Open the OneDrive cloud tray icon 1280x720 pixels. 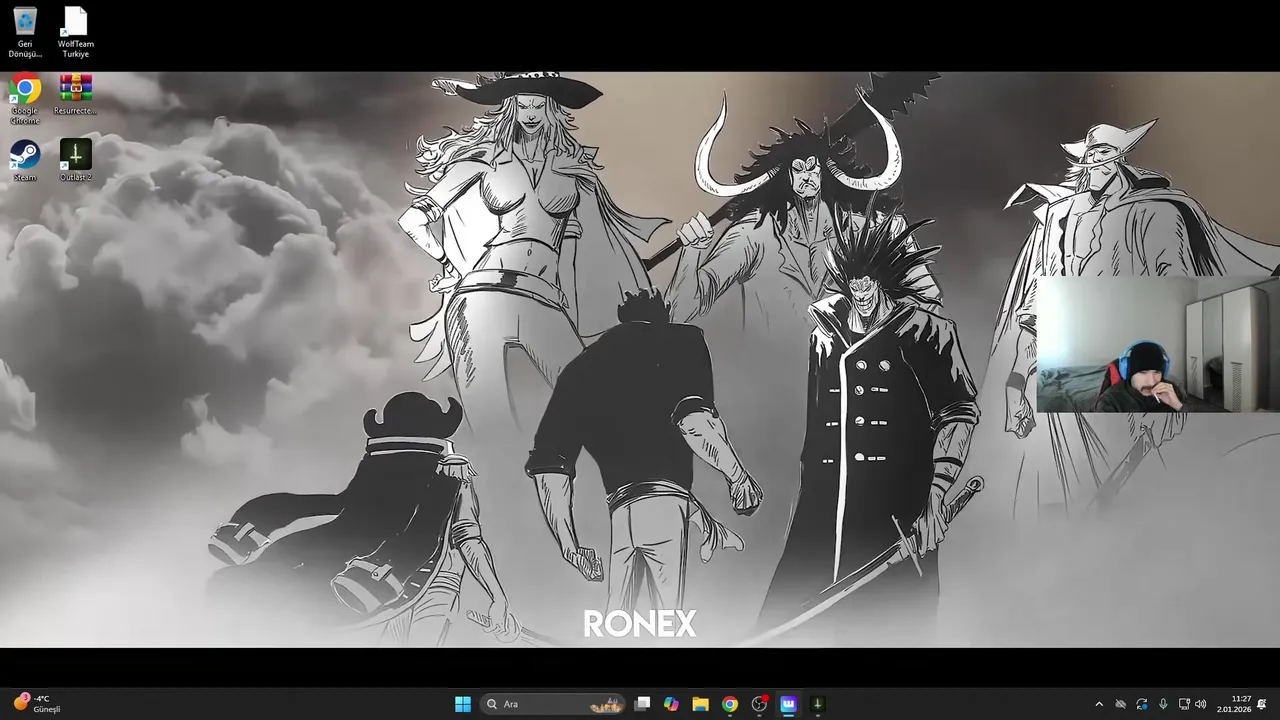(x=1120, y=704)
